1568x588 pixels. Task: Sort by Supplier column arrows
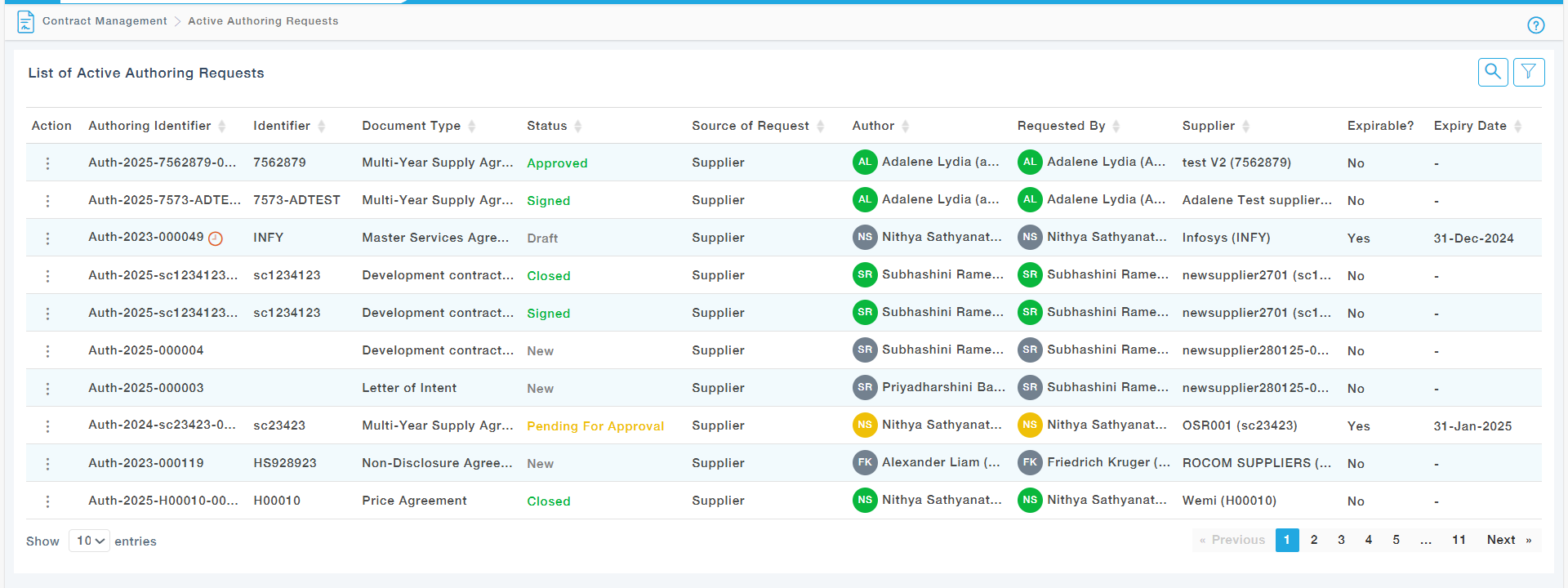(1246, 127)
